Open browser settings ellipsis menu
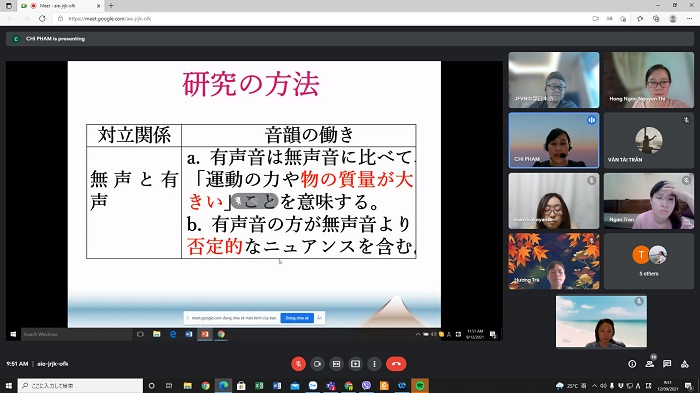The width and height of the screenshot is (700, 393). pos(689,19)
